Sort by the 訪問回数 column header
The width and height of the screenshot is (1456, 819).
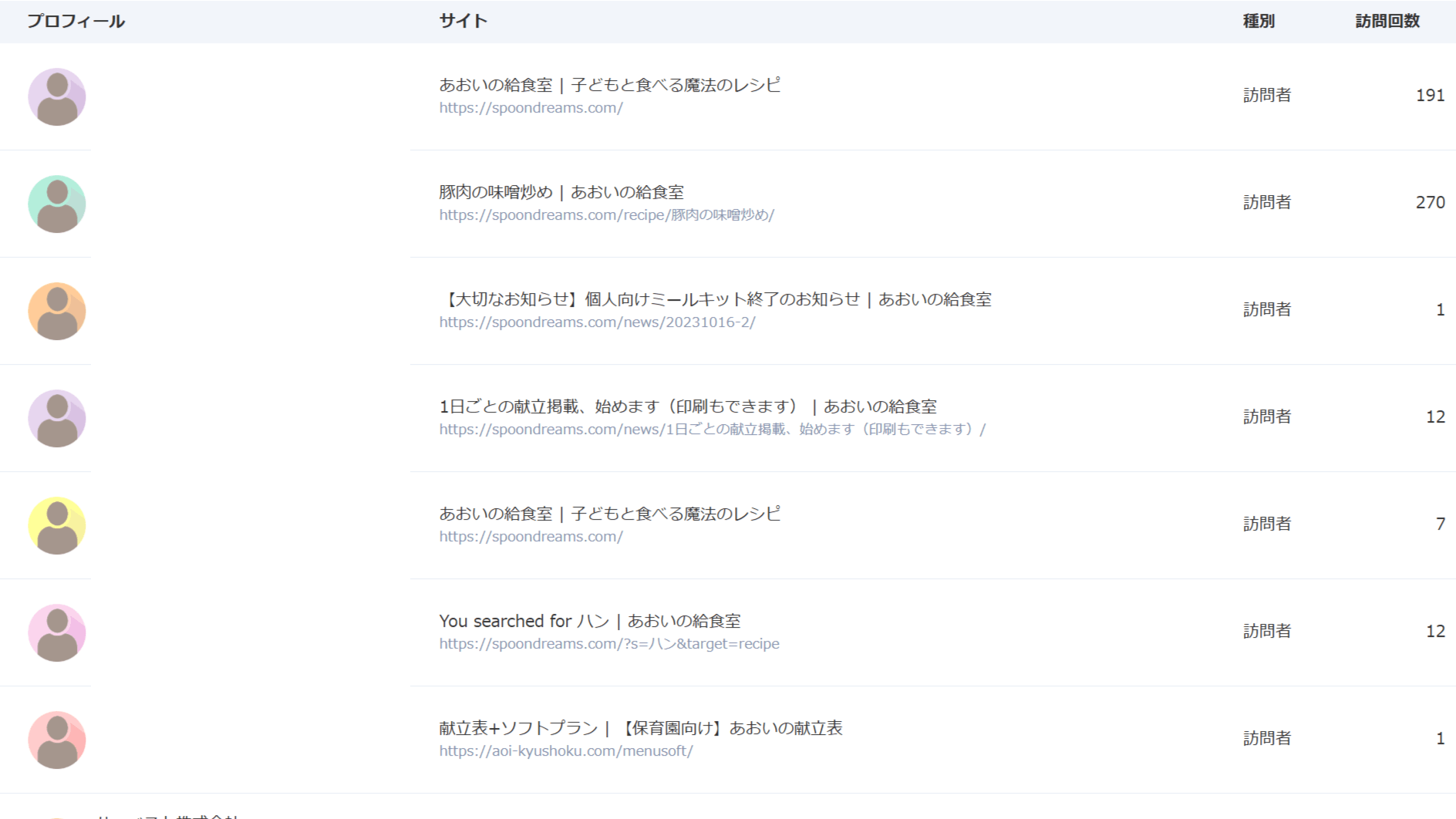click(1387, 21)
